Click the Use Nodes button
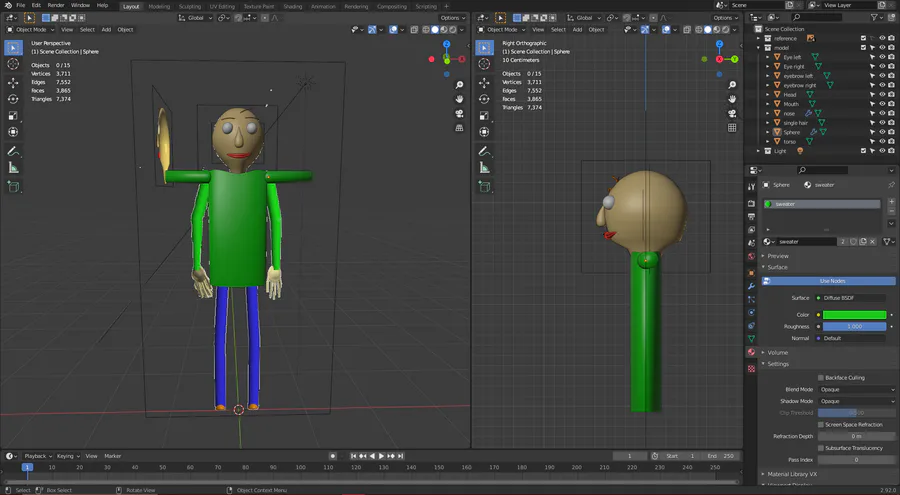This screenshot has height=495, width=900. point(831,281)
